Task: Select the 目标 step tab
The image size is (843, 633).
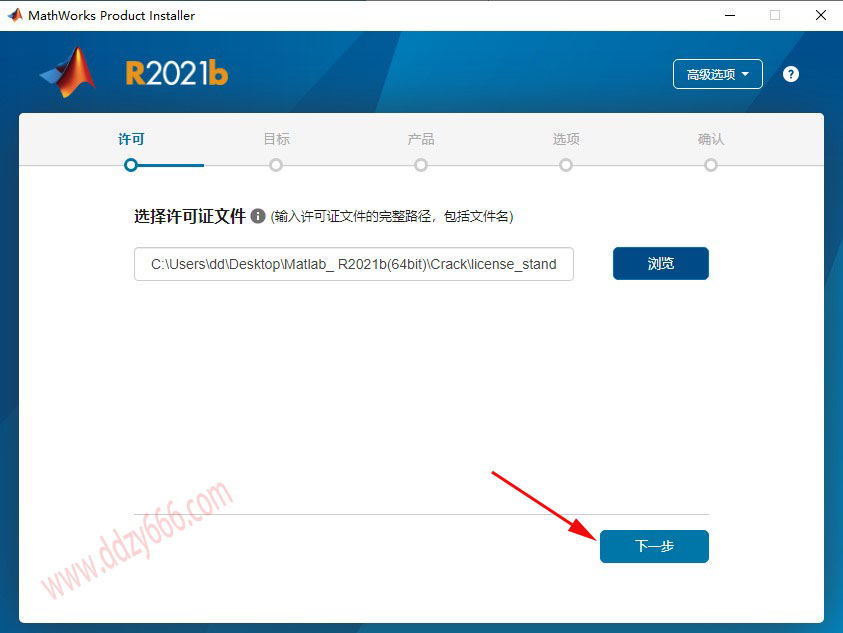Action: tap(276, 139)
